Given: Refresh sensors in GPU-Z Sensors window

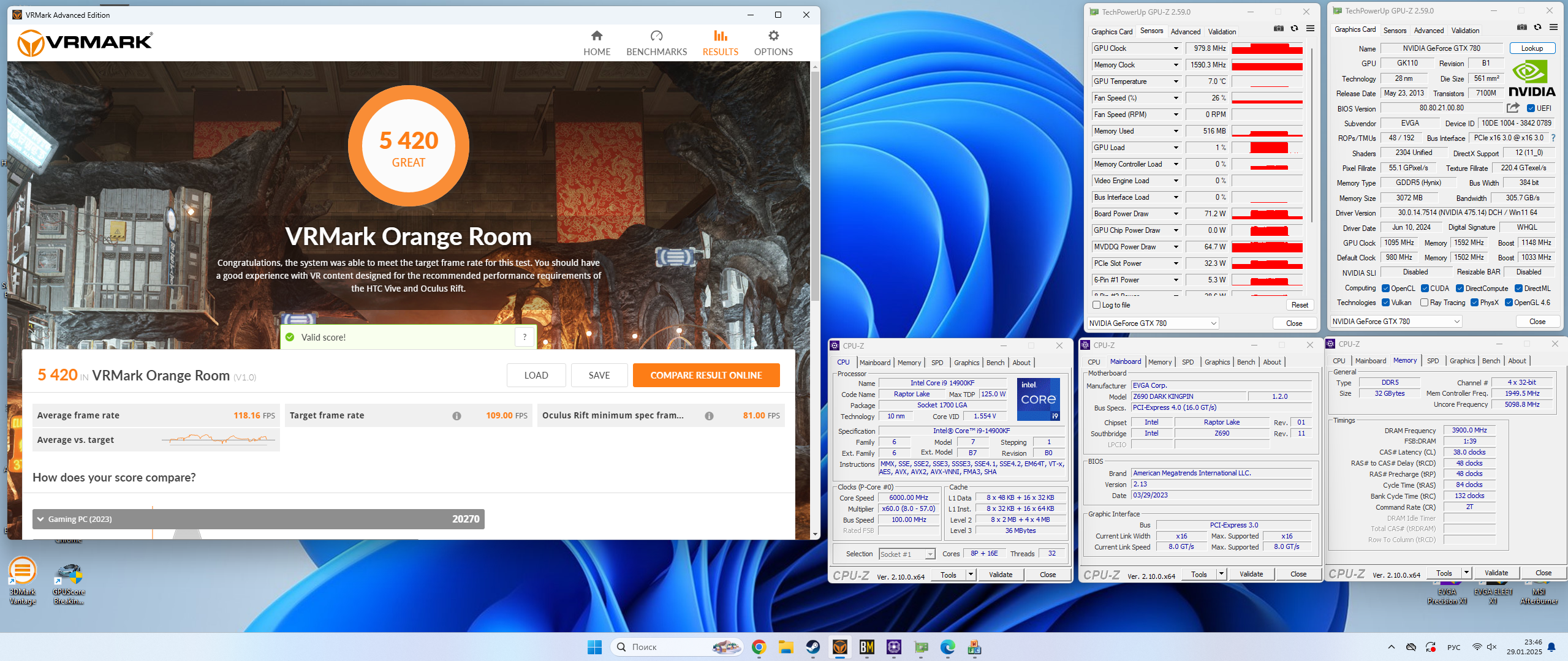Looking at the screenshot, I should [x=1294, y=28].
